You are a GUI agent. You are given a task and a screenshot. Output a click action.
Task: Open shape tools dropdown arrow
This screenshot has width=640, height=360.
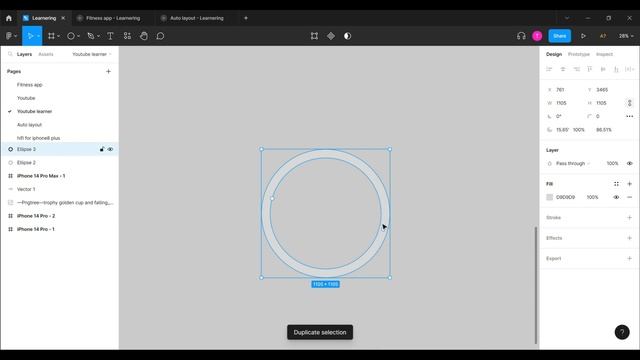pyautogui.click(x=78, y=36)
